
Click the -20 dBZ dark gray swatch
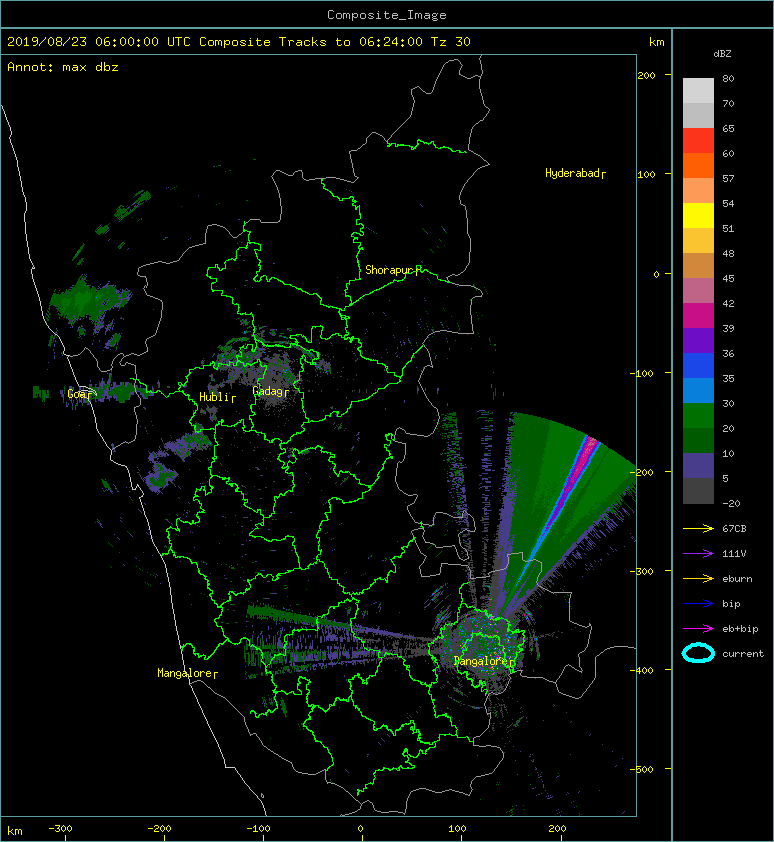[698, 490]
